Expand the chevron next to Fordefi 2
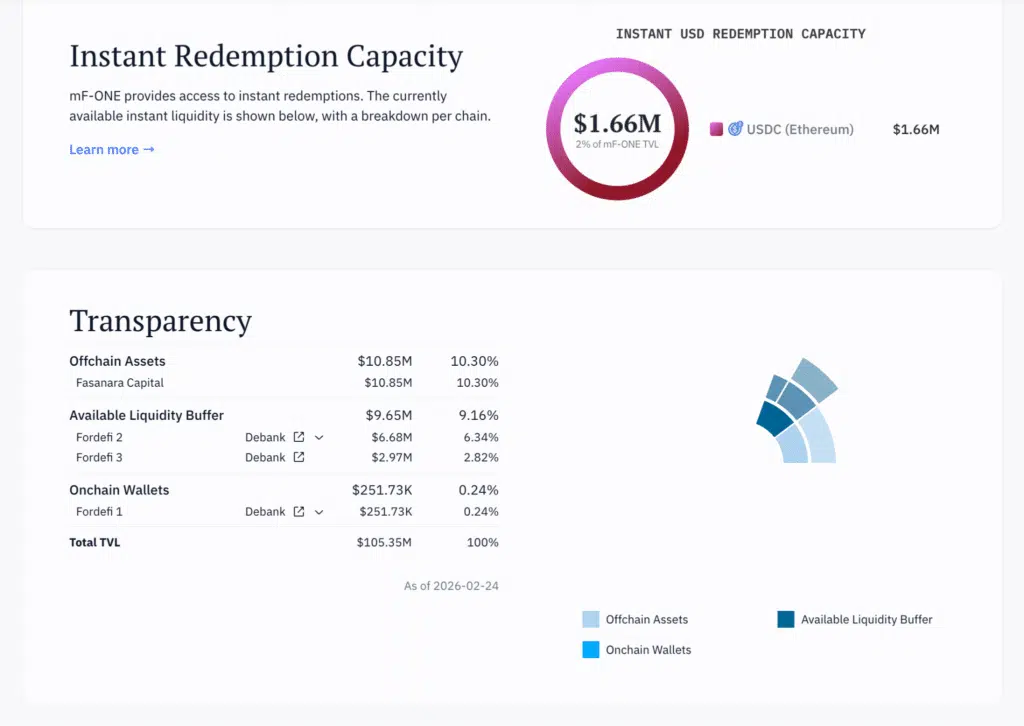The image size is (1024, 726). 316,437
